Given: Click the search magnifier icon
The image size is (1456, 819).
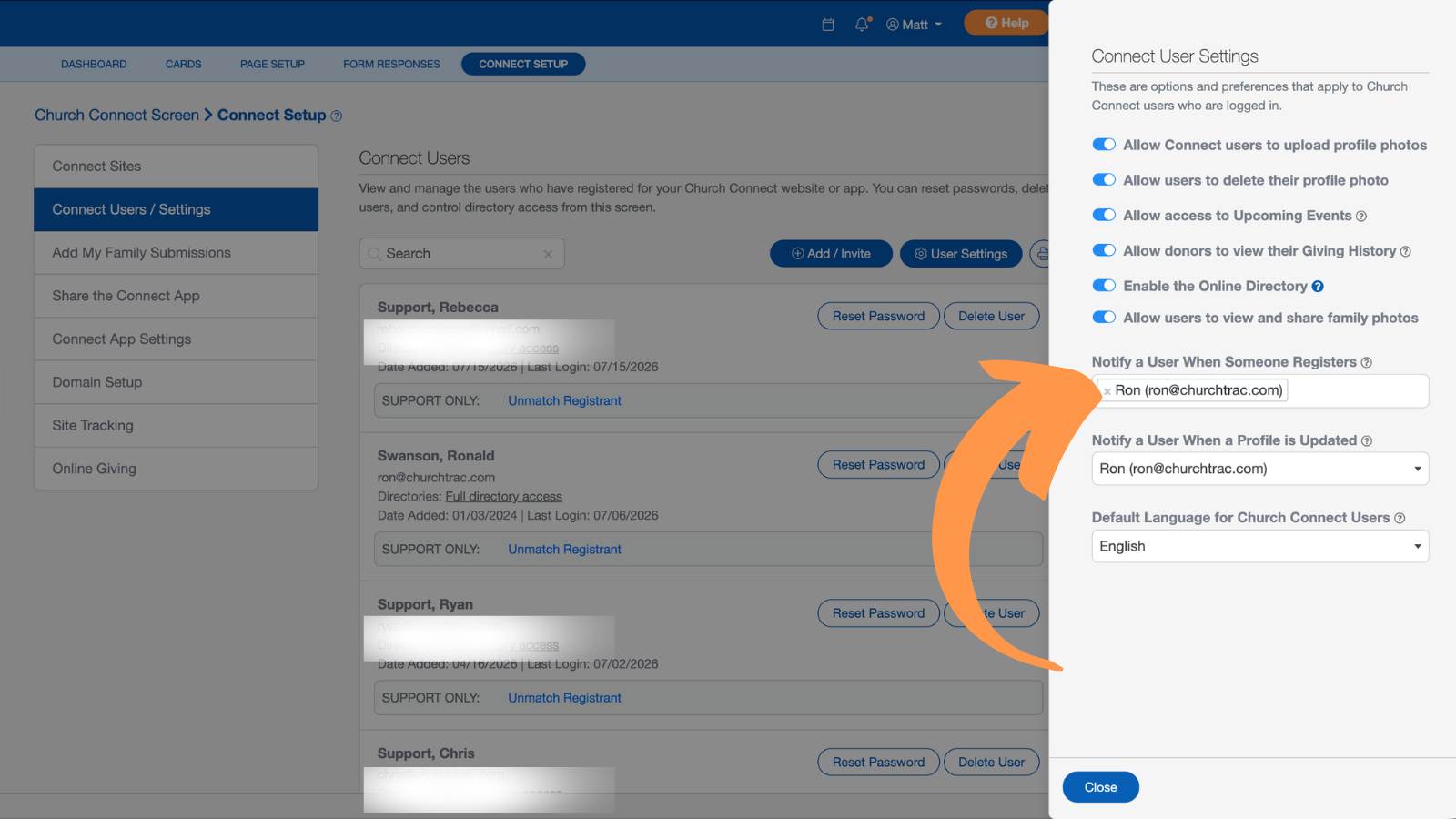Looking at the screenshot, I should coord(375,254).
